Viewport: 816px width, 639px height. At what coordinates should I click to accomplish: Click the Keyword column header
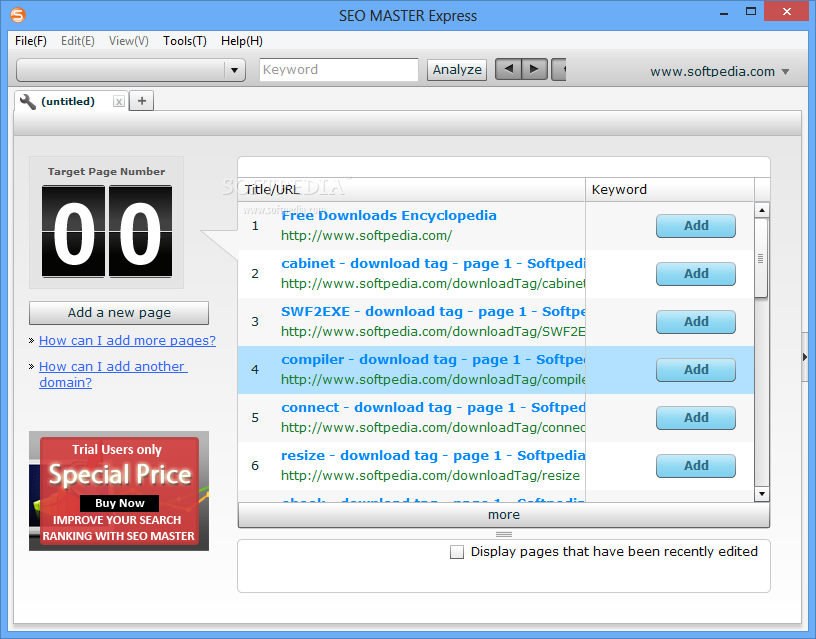670,189
